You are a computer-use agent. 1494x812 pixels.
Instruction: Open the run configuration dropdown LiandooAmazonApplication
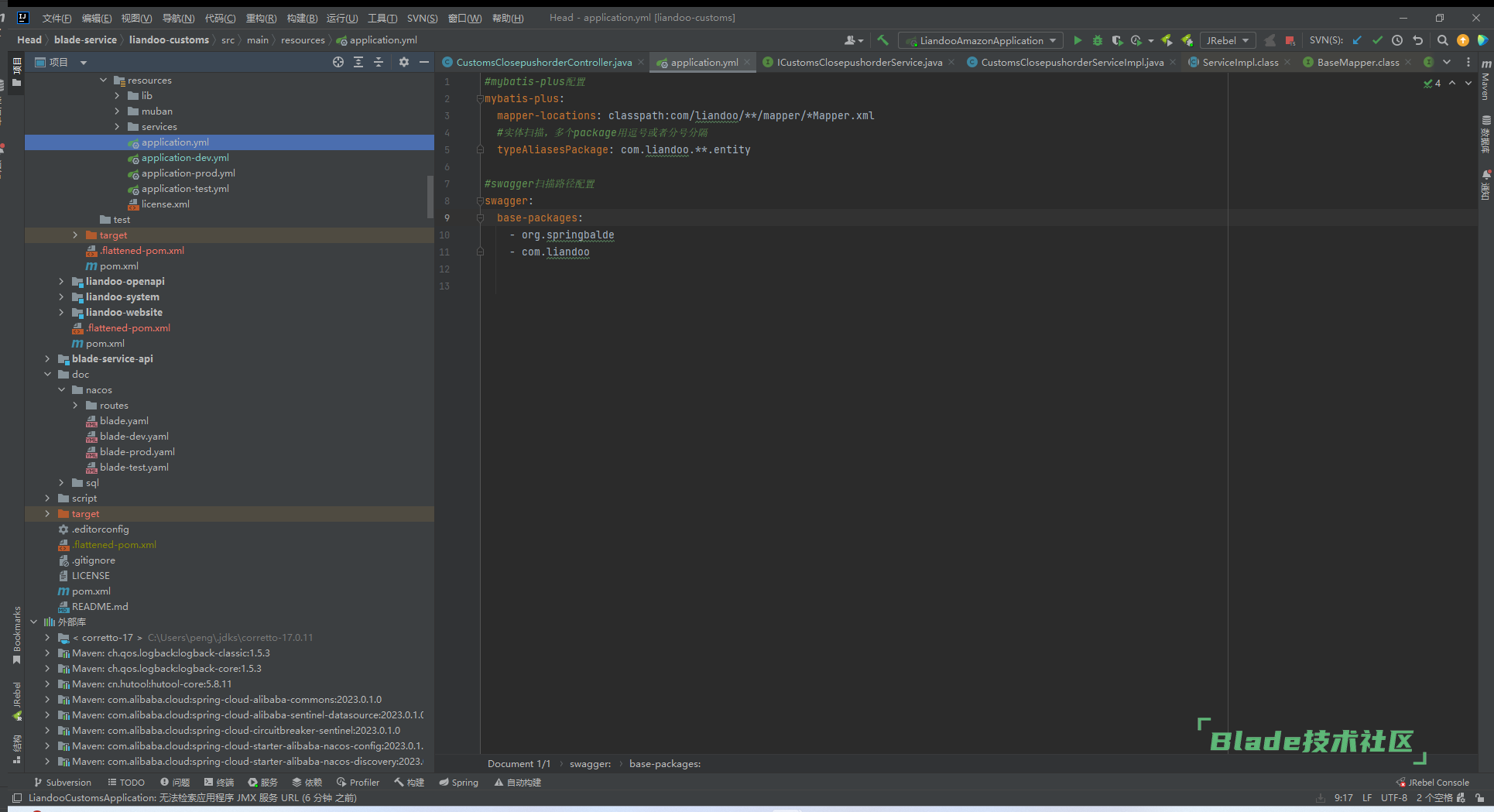click(981, 40)
